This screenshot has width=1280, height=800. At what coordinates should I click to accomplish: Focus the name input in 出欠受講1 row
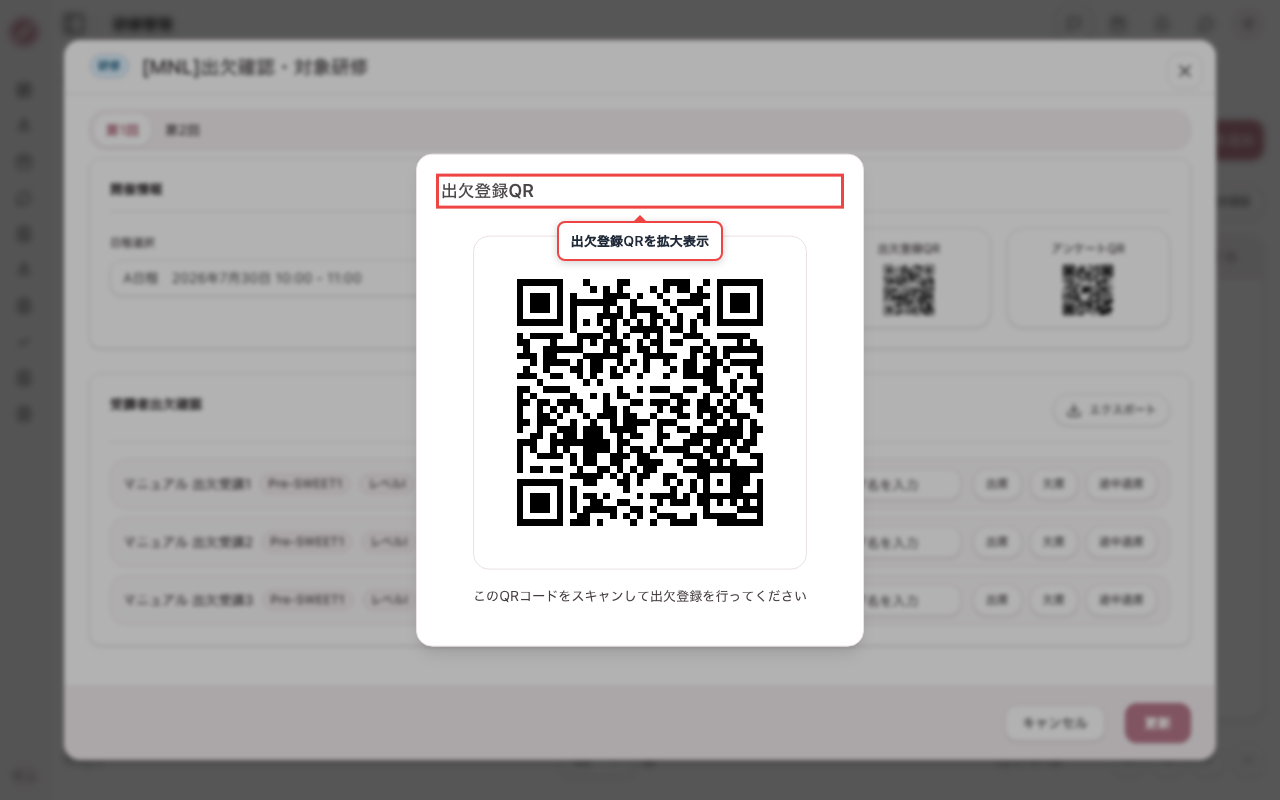[x=910, y=485]
